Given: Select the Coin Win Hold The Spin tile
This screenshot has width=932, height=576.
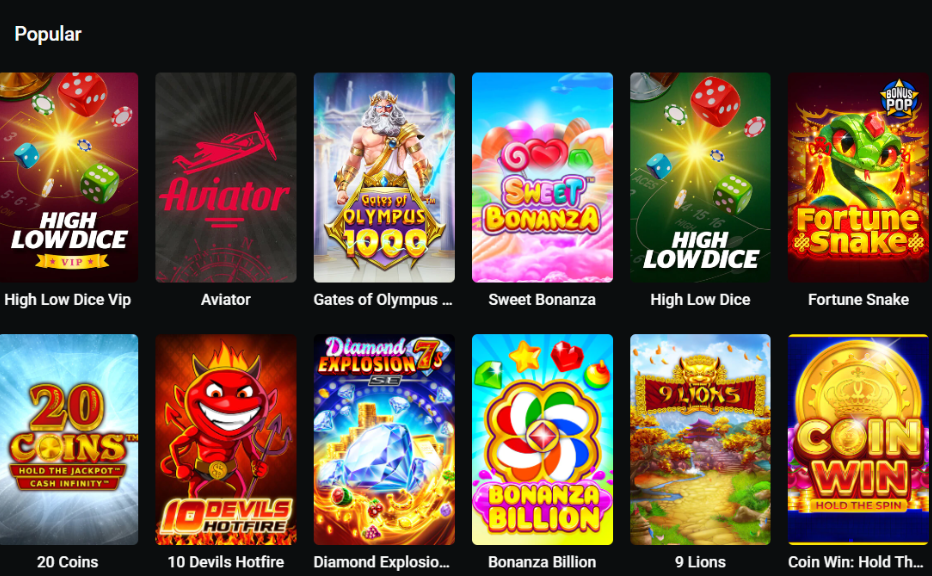Looking at the screenshot, I should pos(858,439).
